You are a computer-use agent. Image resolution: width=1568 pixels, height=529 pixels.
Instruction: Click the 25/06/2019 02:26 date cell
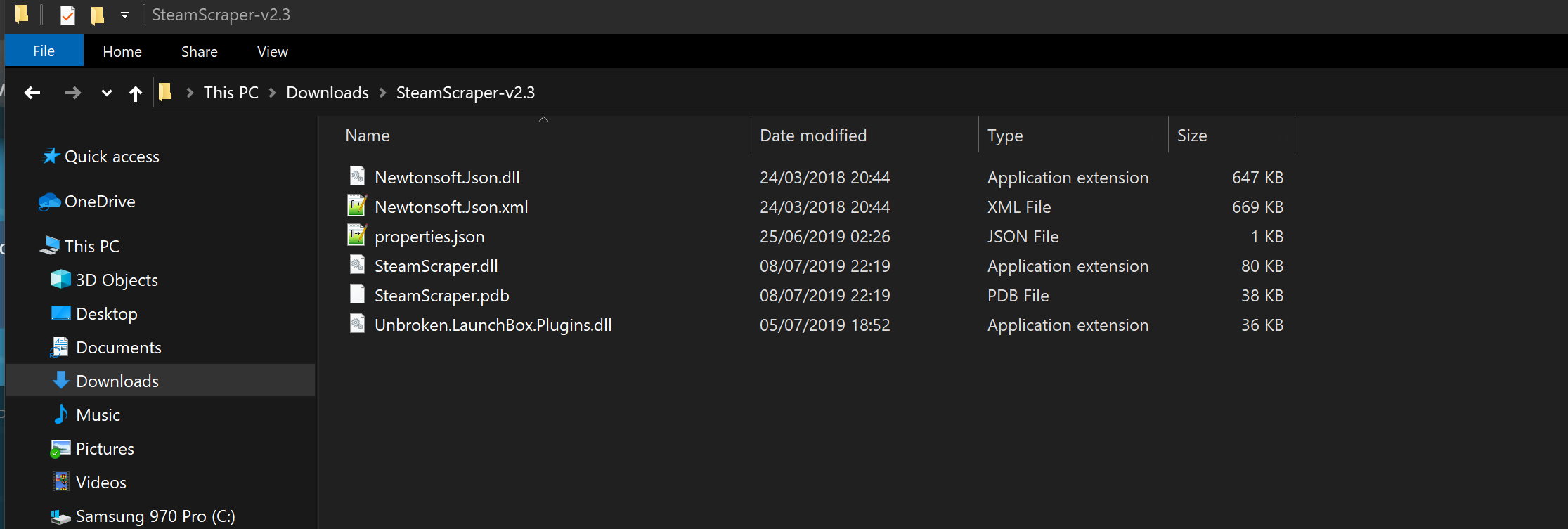click(x=825, y=236)
